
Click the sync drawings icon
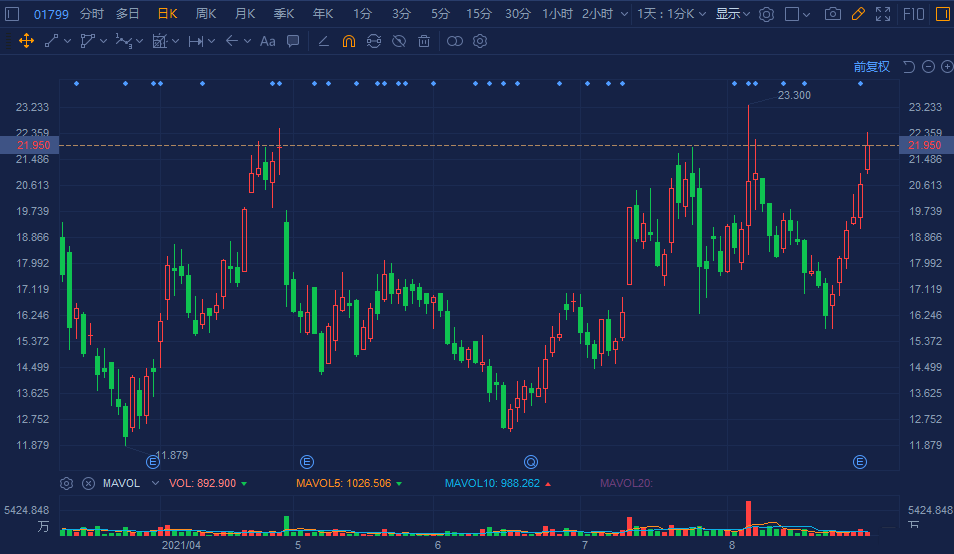(374, 41)
